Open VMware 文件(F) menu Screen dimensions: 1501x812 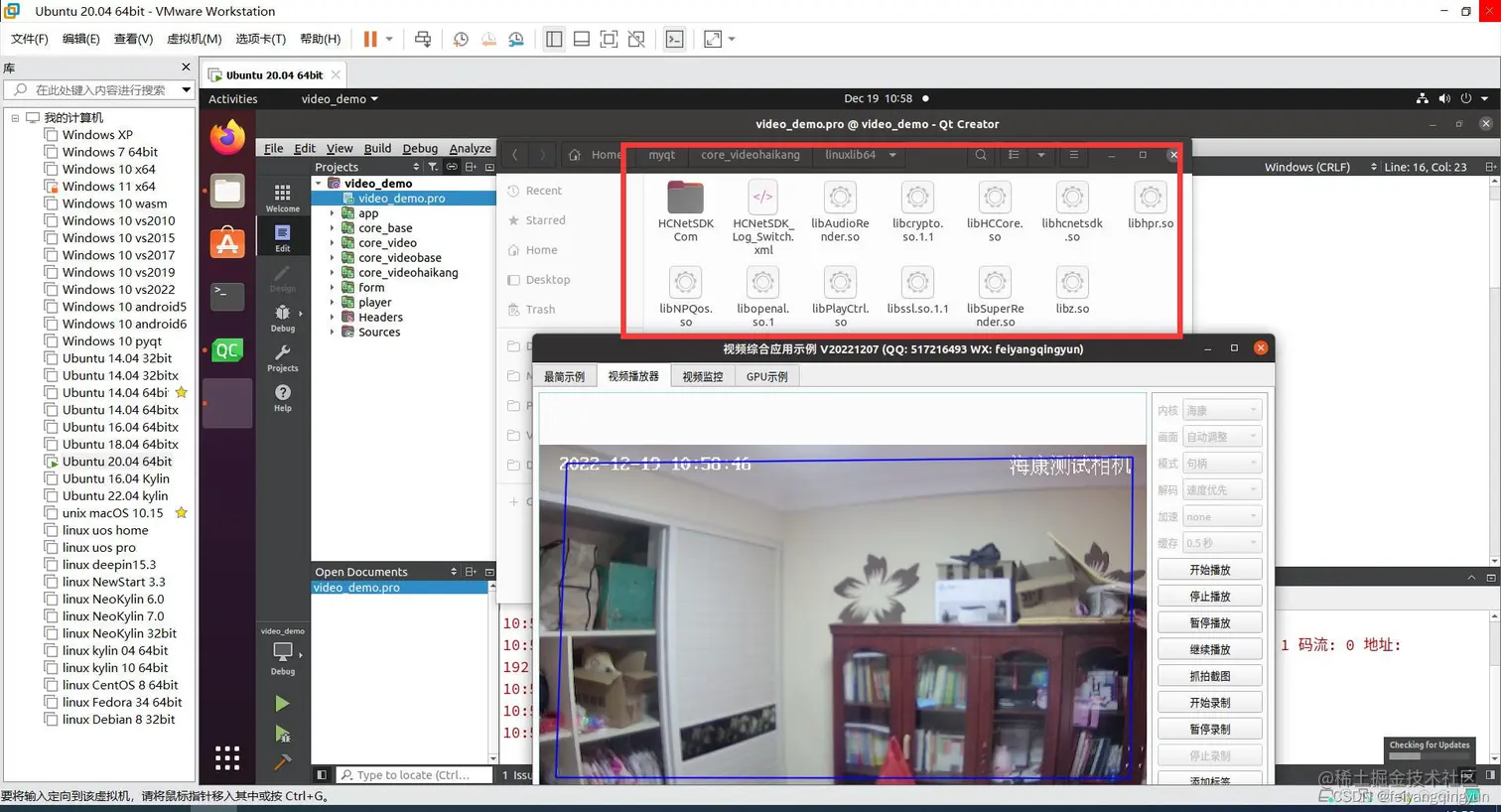coord(30,39)
